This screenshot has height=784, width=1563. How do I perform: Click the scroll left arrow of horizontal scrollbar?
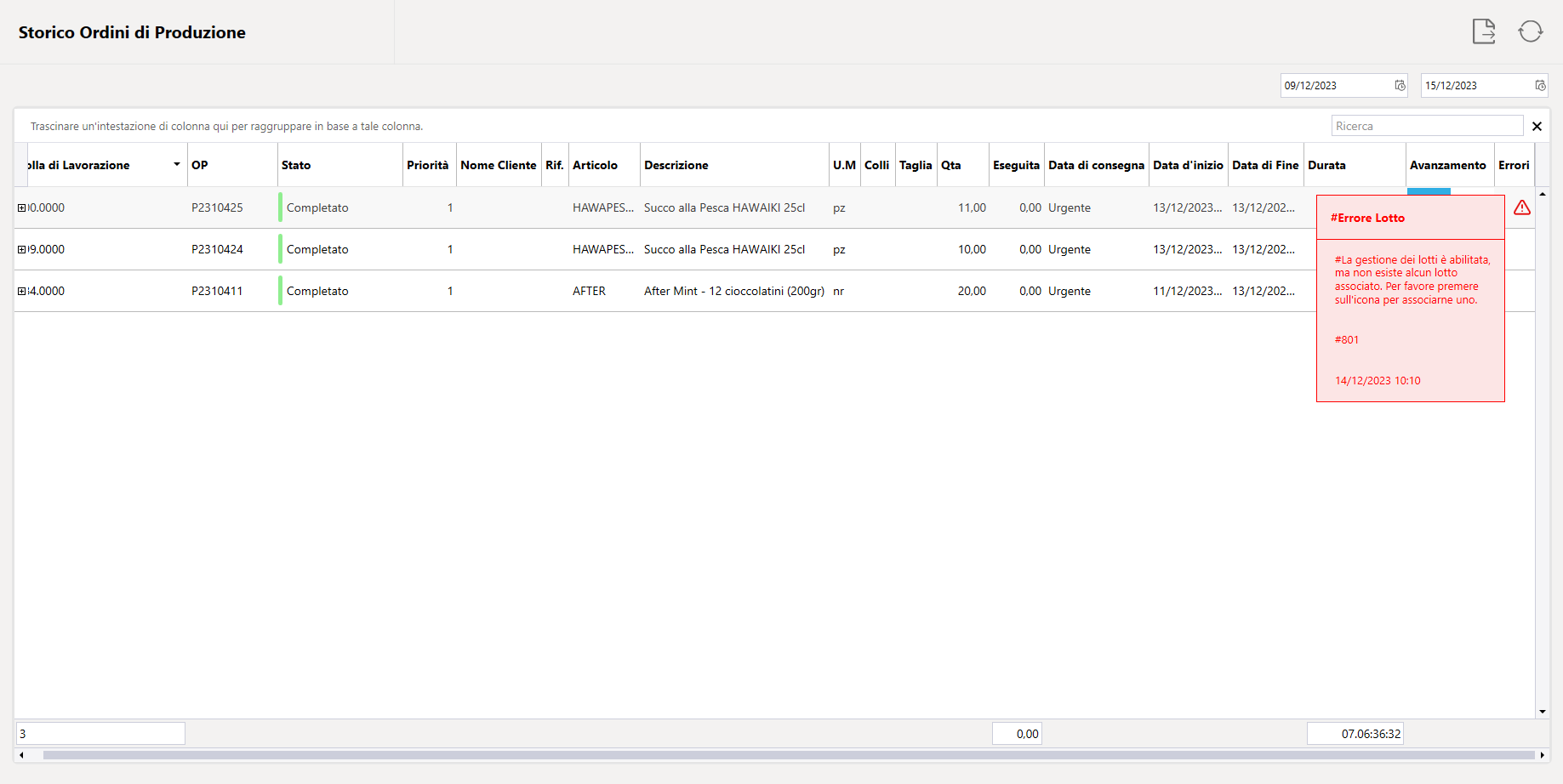click(x=21, y=755)
